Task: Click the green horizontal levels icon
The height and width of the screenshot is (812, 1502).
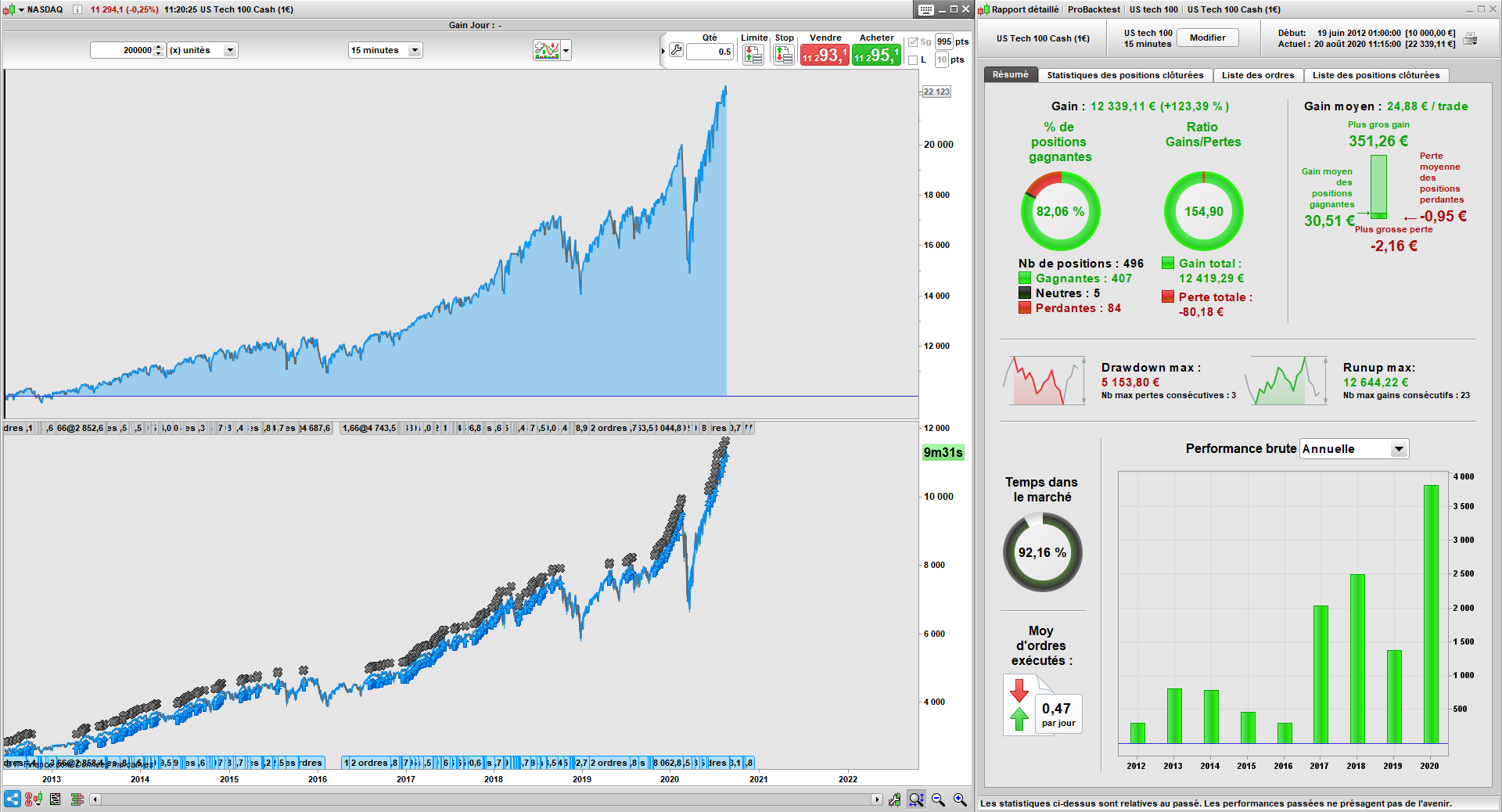Action: point(77,799)
